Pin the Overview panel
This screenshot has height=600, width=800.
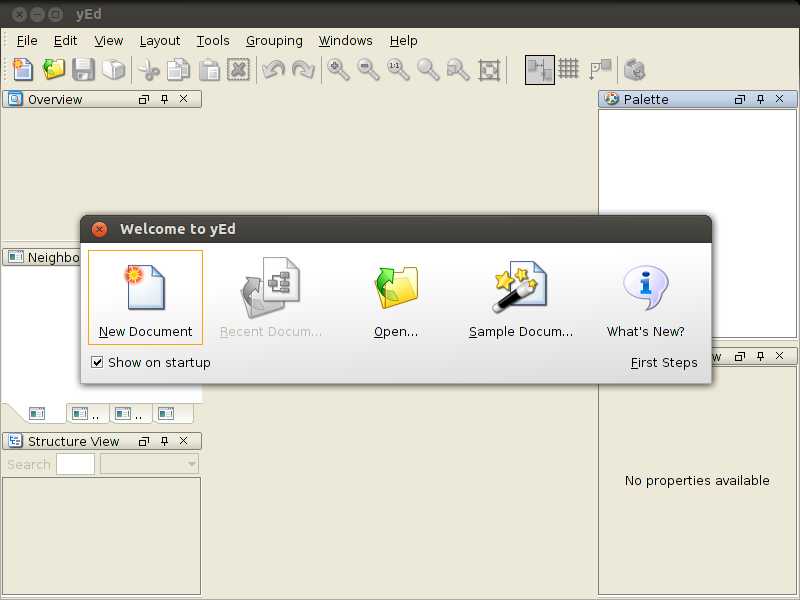(164, 99)
